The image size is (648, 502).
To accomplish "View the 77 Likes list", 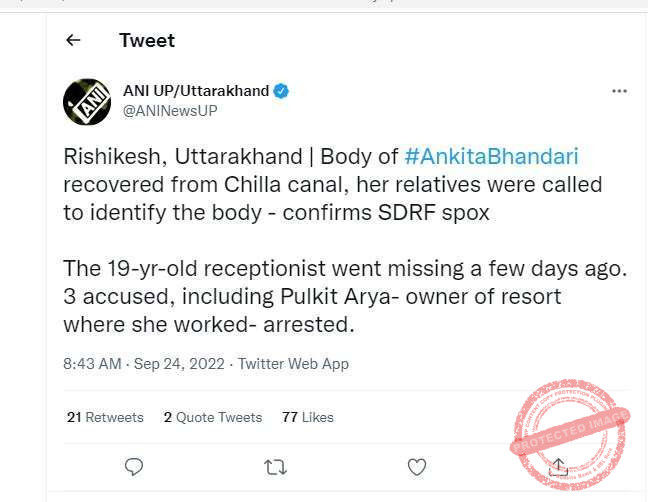I will pos(307,417).
